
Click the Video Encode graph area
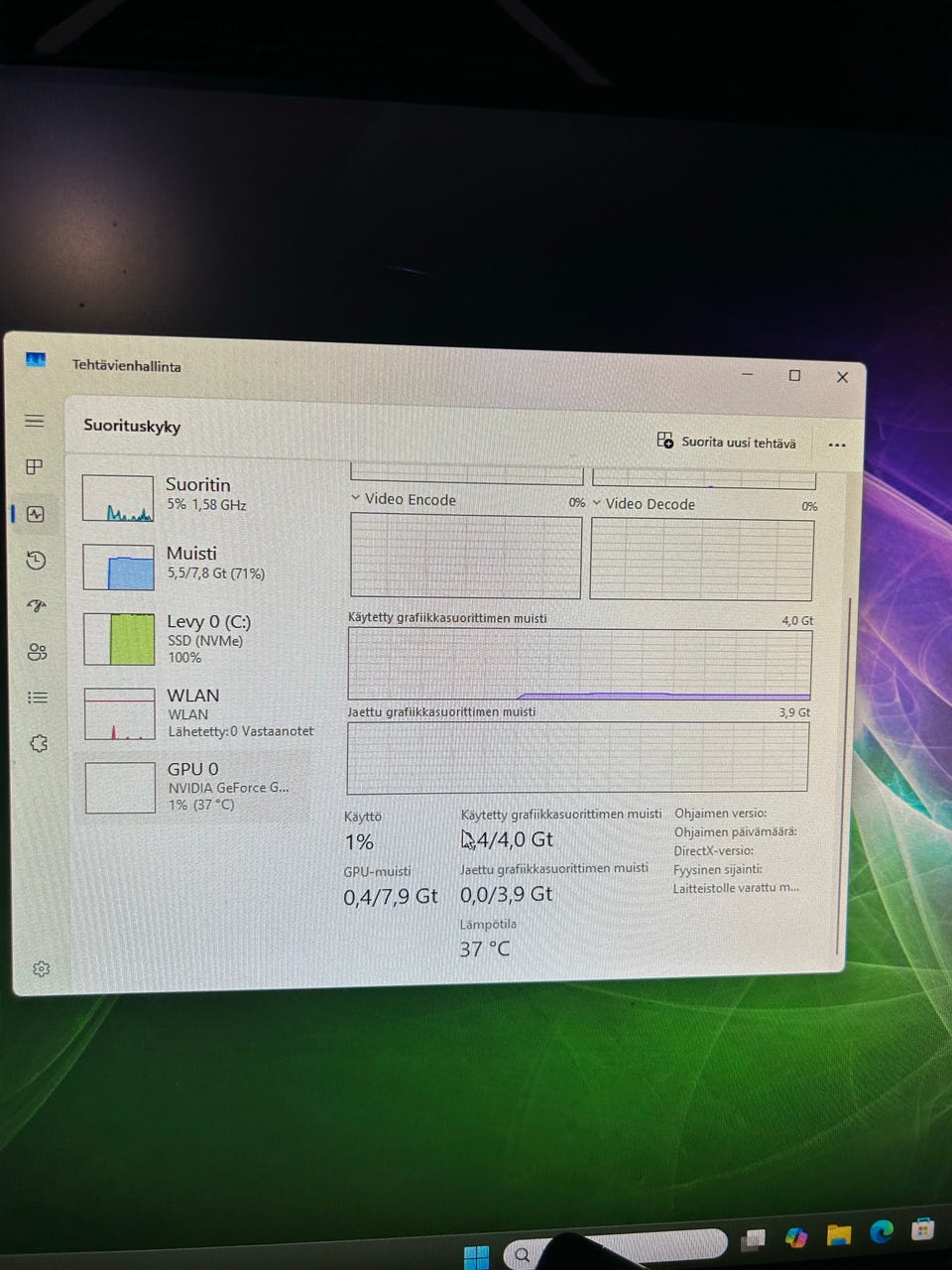click(466, 557)
